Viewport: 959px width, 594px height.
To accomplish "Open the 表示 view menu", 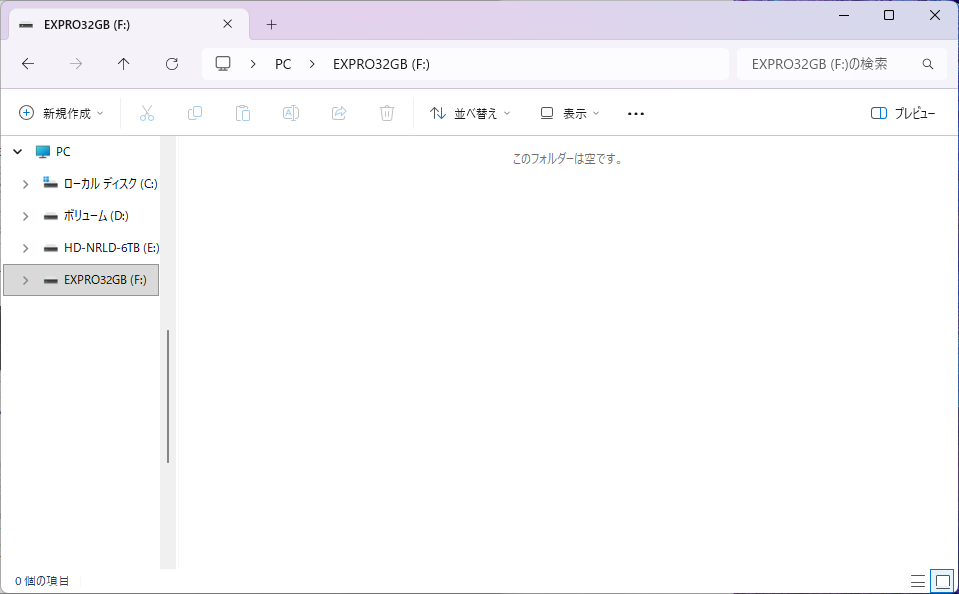I will [x=570, y=114].
